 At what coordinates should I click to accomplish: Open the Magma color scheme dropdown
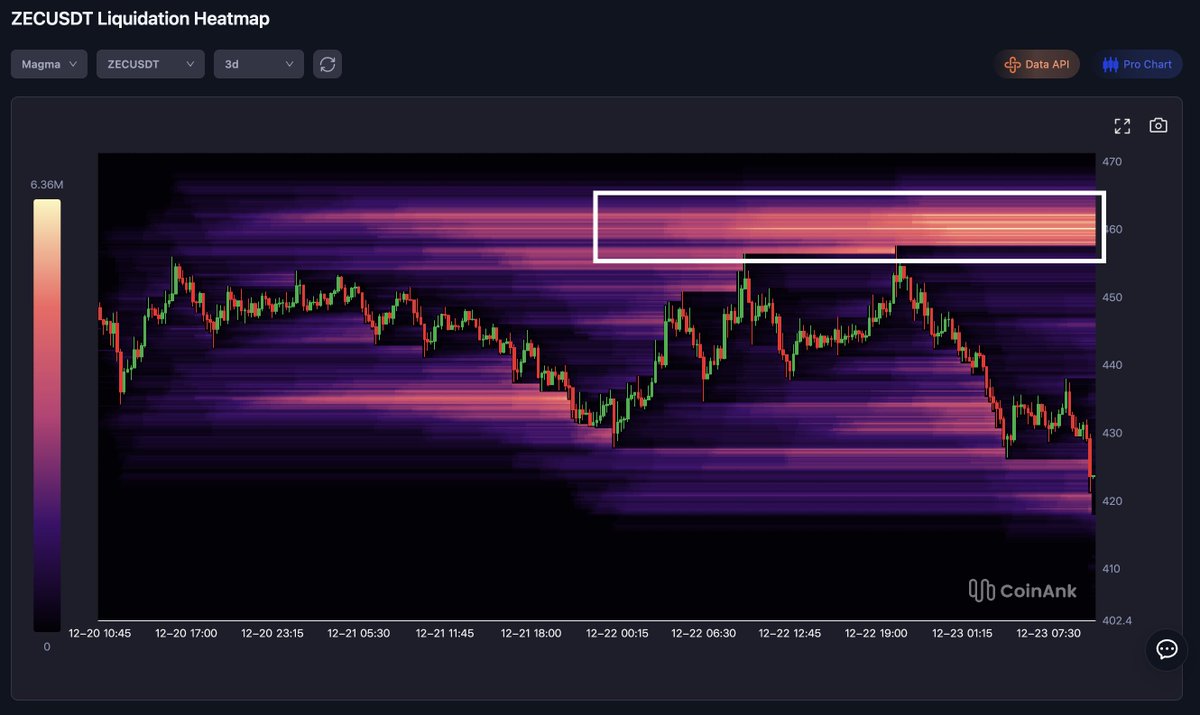[x=48, y=63]
